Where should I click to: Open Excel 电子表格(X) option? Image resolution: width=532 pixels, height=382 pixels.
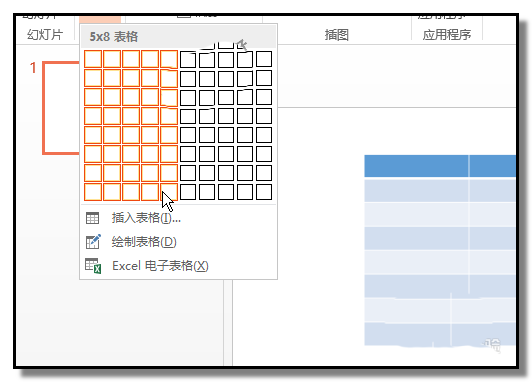click(x=160, y=266)
